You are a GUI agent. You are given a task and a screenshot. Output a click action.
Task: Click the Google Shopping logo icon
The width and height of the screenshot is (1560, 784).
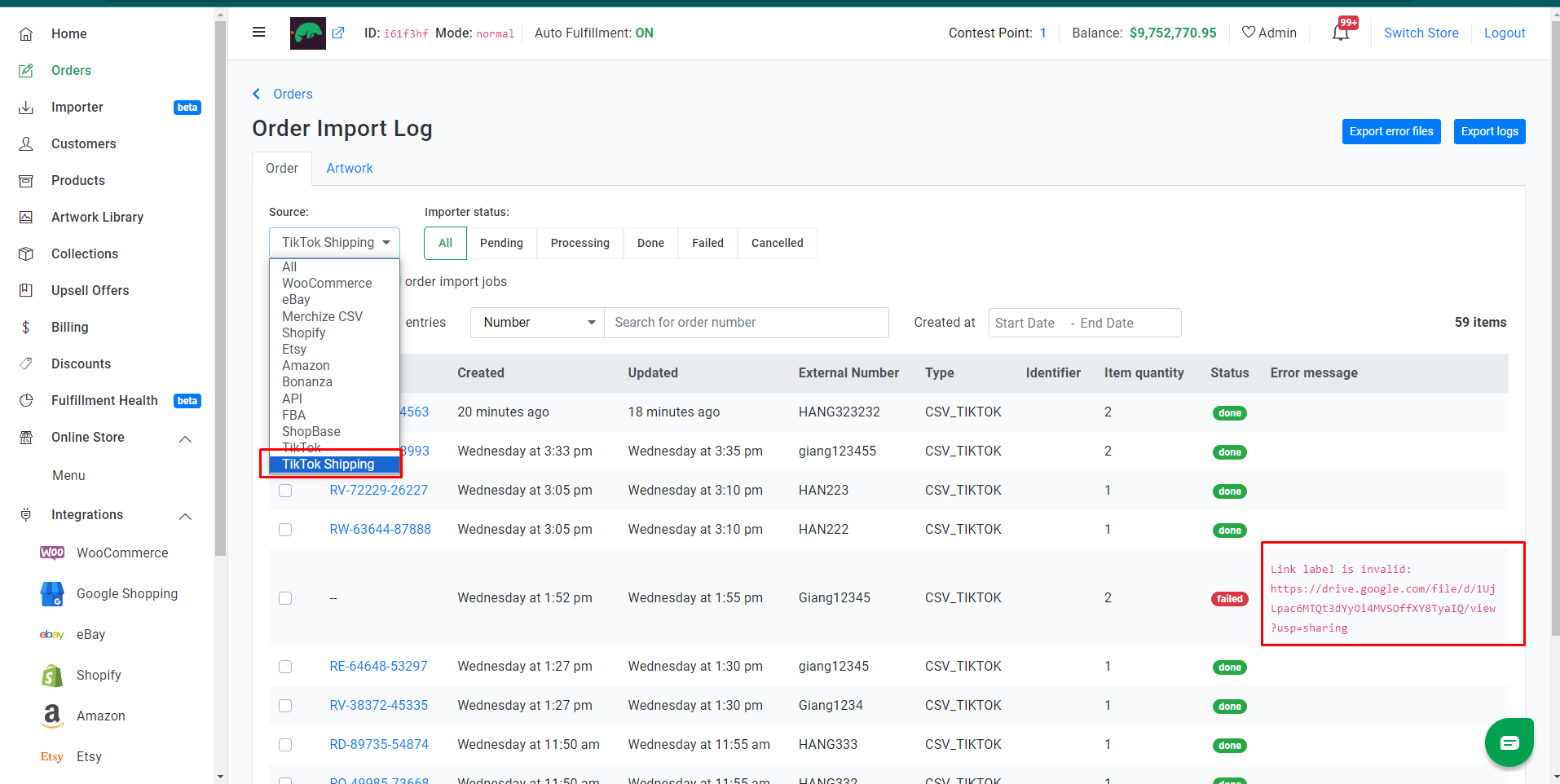(x=52, y=594)
